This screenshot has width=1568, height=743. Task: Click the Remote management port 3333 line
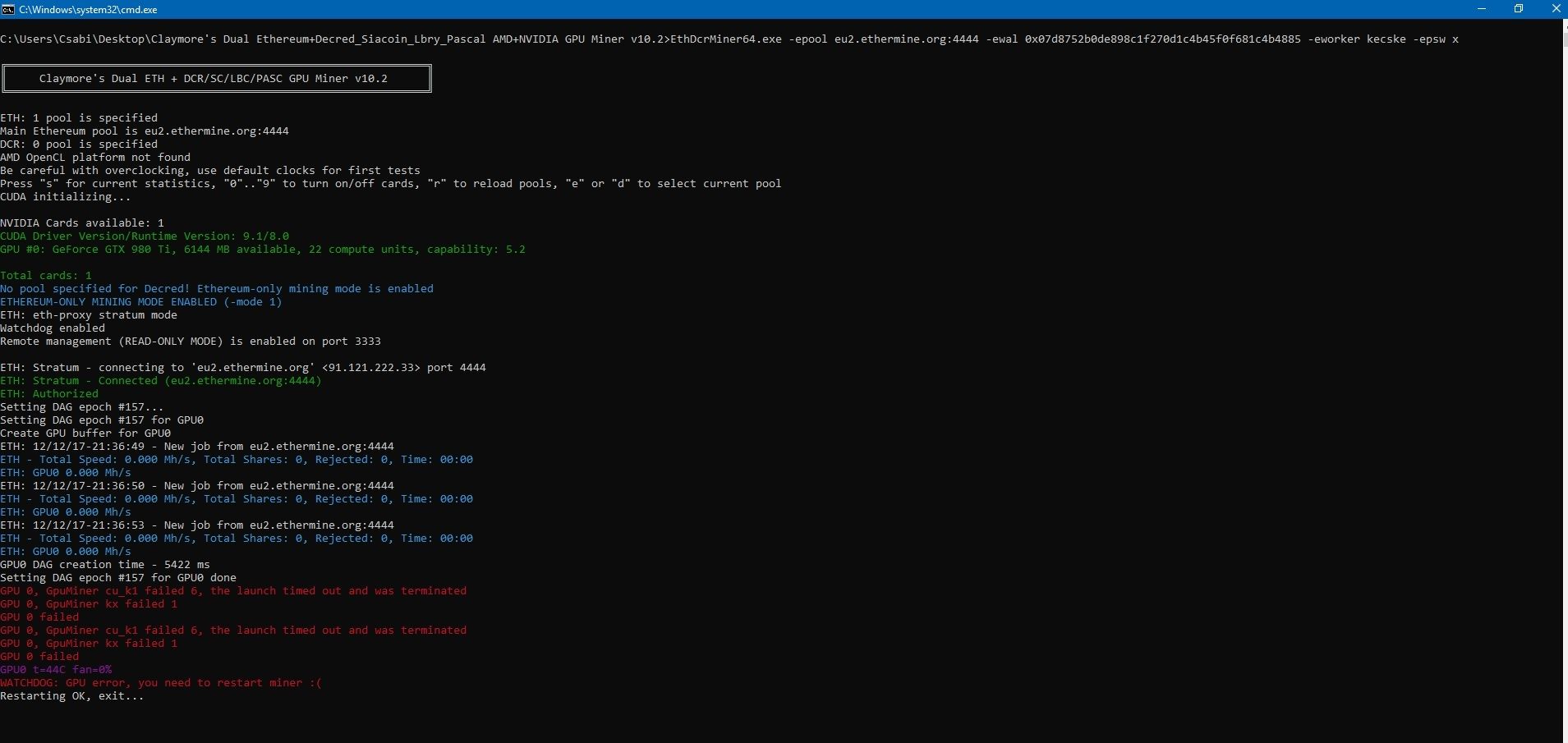191,342
